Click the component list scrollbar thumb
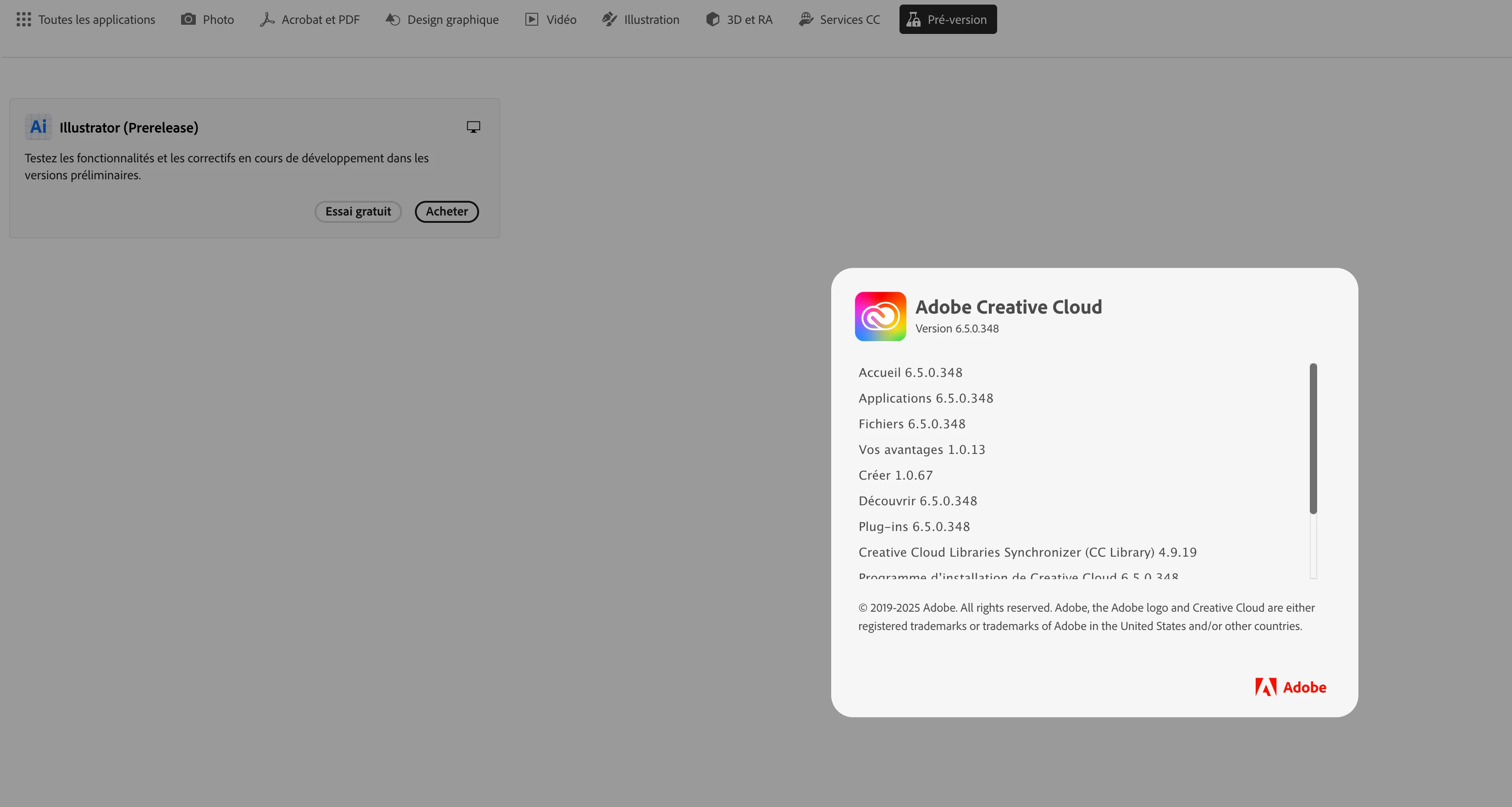 tap(1313, 438)
